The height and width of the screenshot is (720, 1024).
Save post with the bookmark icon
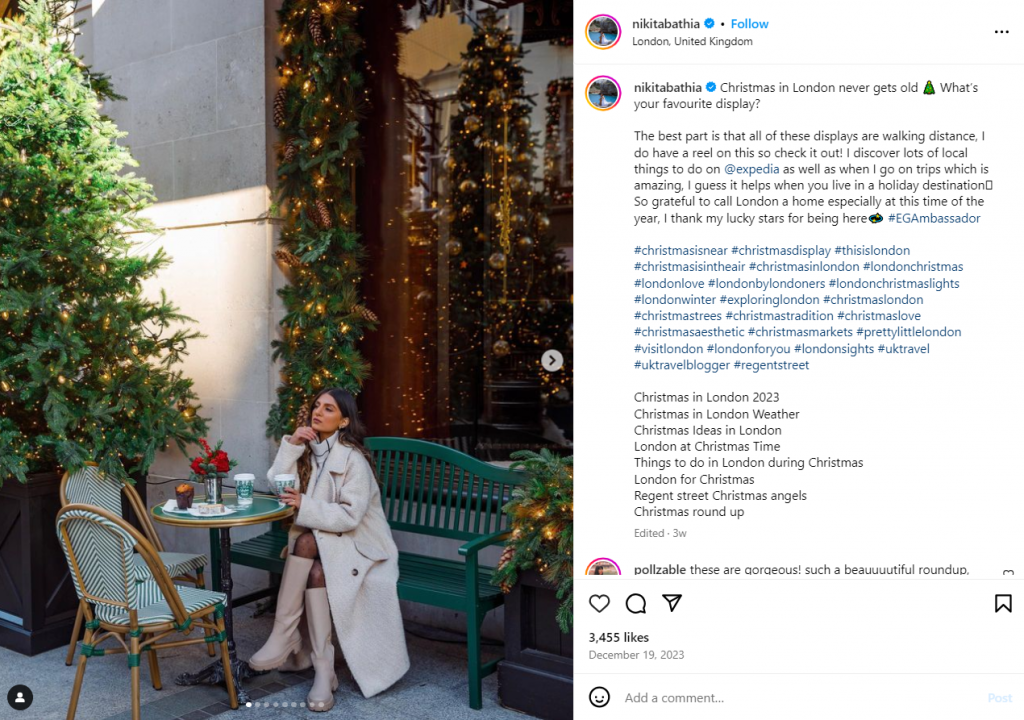[x=1003, y=603]
